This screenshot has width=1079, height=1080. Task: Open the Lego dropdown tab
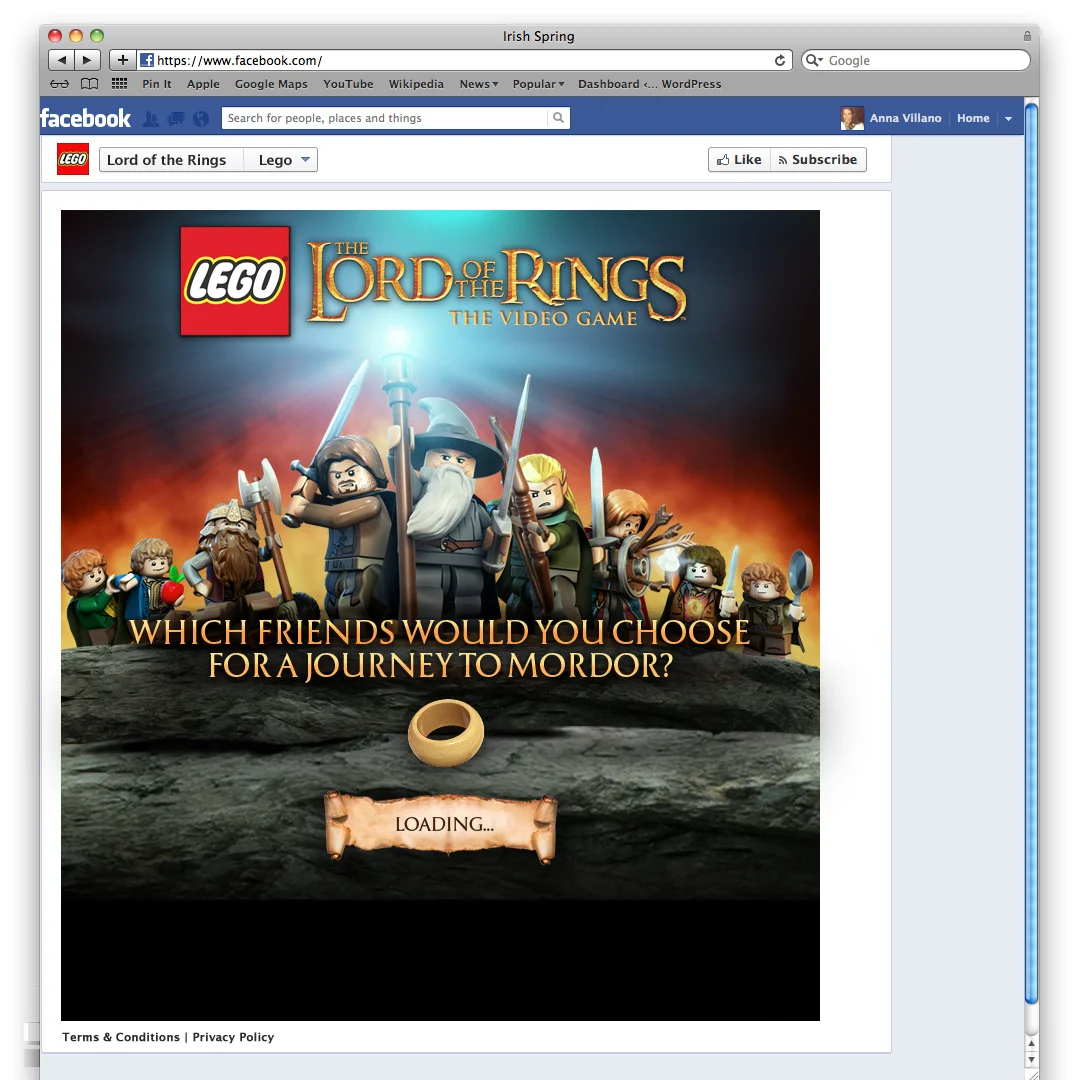(281, 160)
